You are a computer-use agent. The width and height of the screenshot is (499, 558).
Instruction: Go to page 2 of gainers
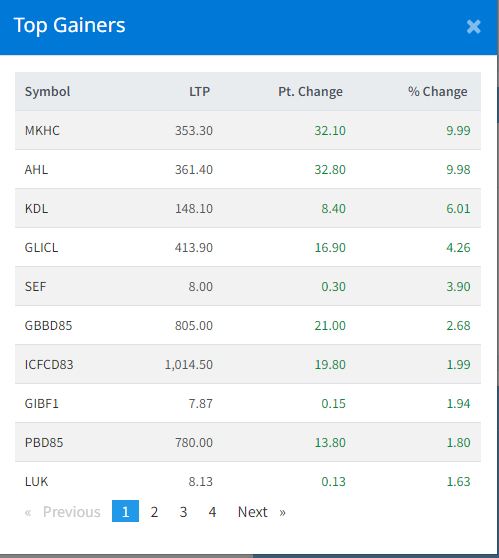click(x=154, y=512)
